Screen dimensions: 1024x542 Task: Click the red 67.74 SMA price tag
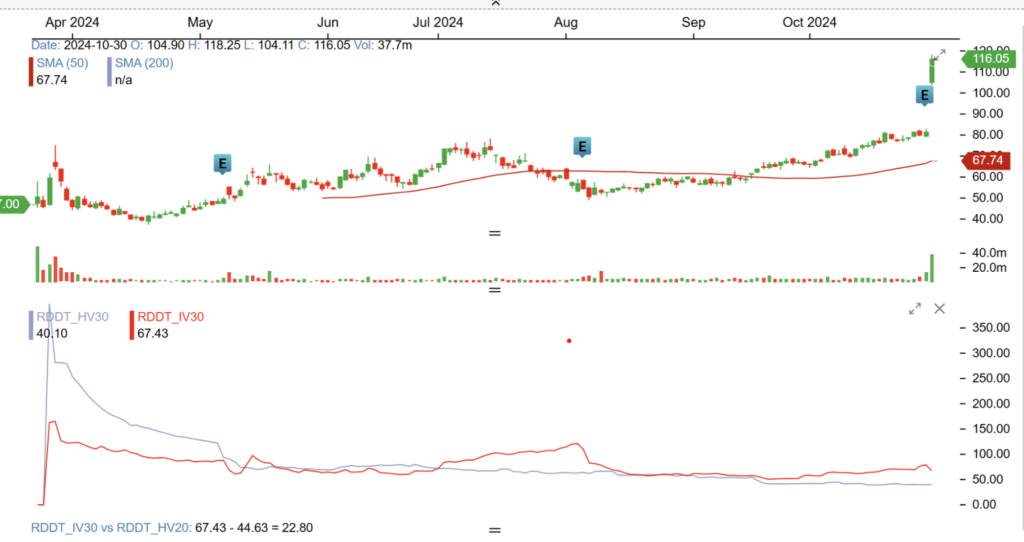point(986,160)
